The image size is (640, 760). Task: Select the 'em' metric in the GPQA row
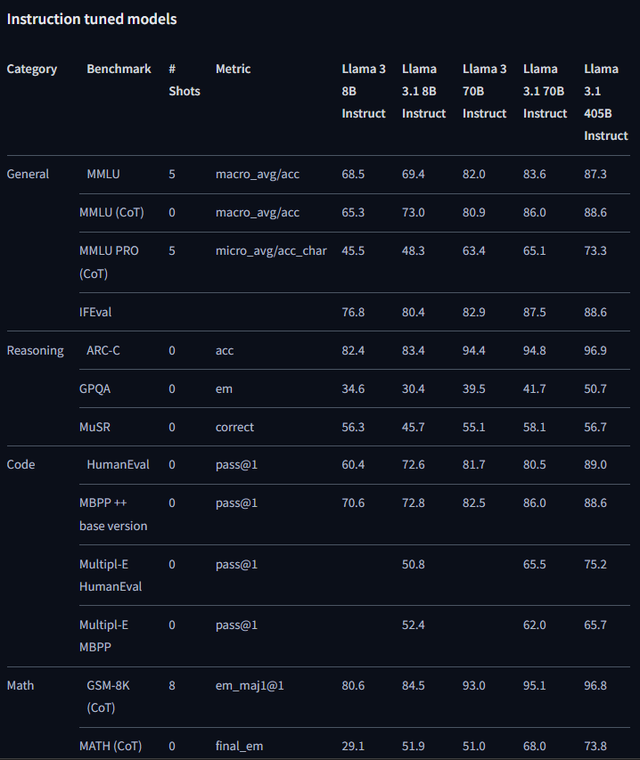[x=224, y=389]
